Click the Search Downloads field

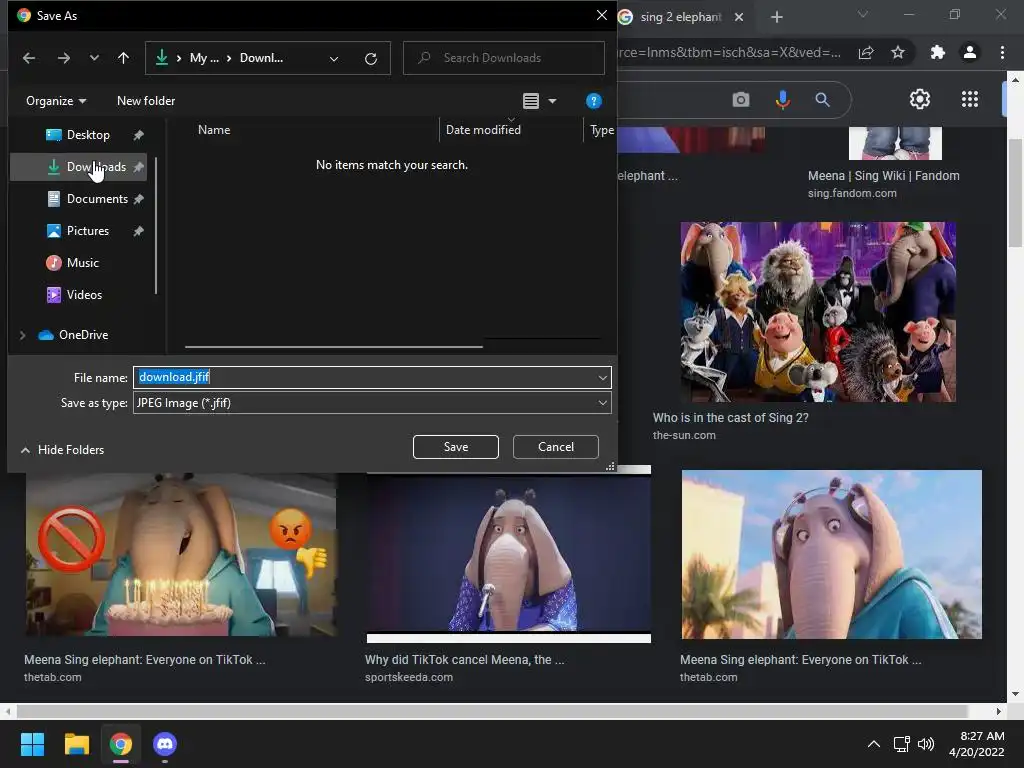504,58
